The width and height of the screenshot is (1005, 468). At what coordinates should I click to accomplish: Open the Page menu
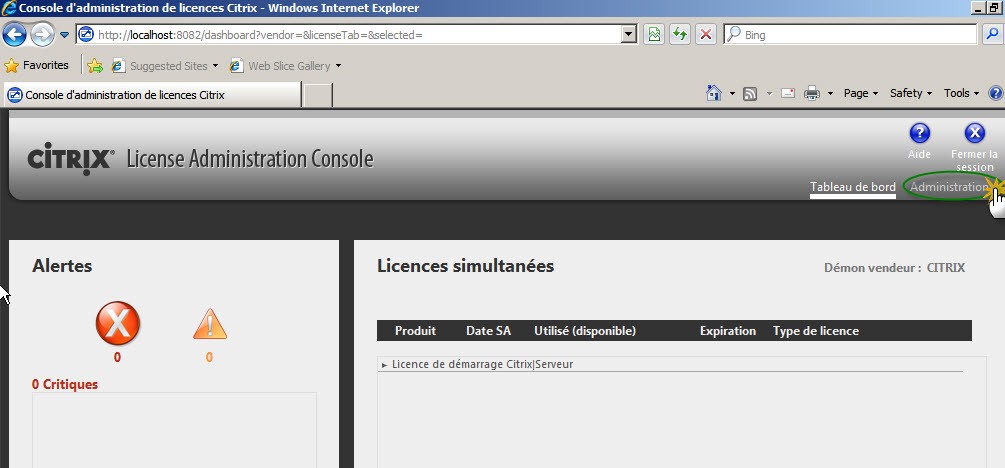(x=861, y=94)
